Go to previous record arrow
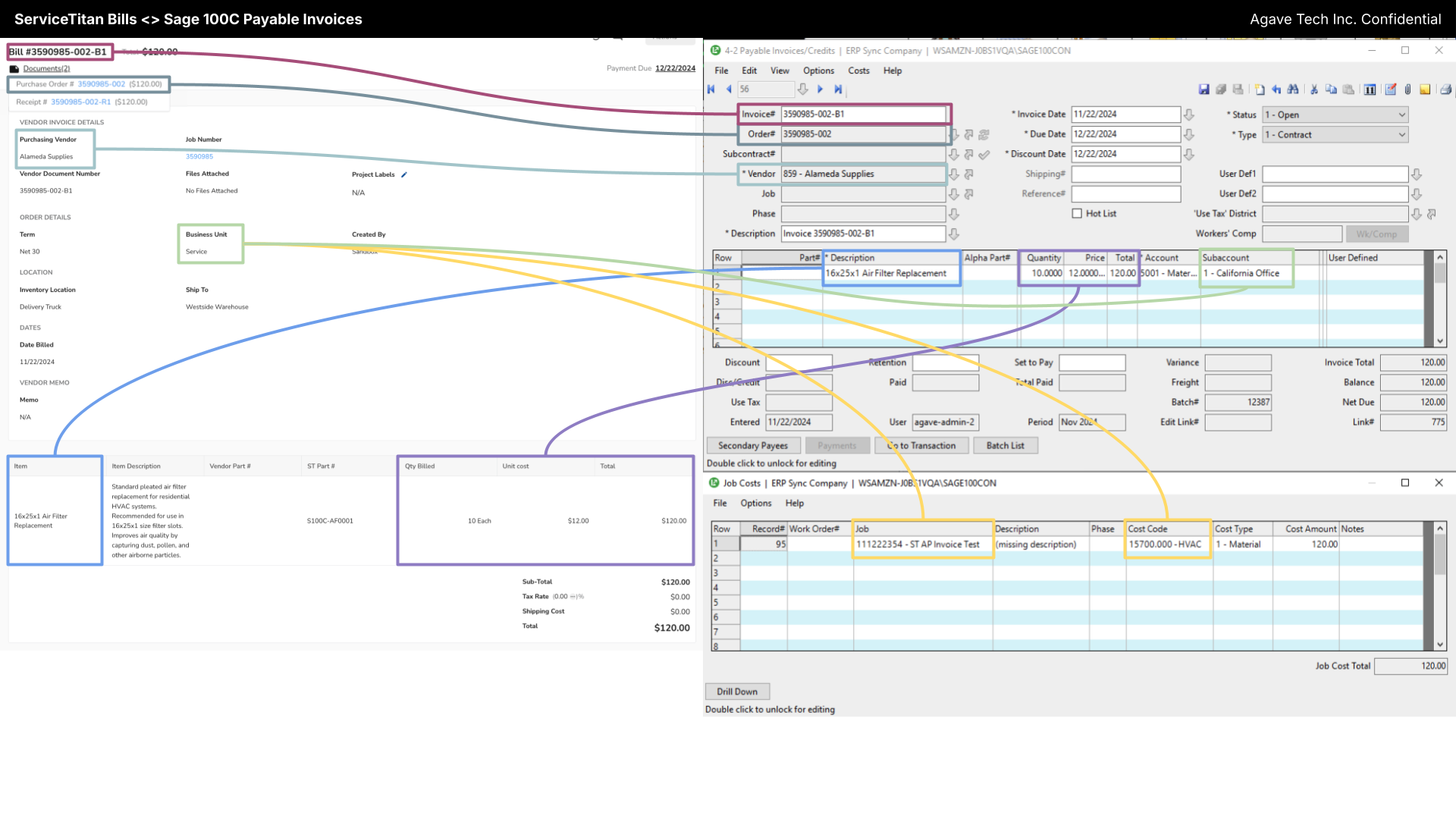 [729, 89]
